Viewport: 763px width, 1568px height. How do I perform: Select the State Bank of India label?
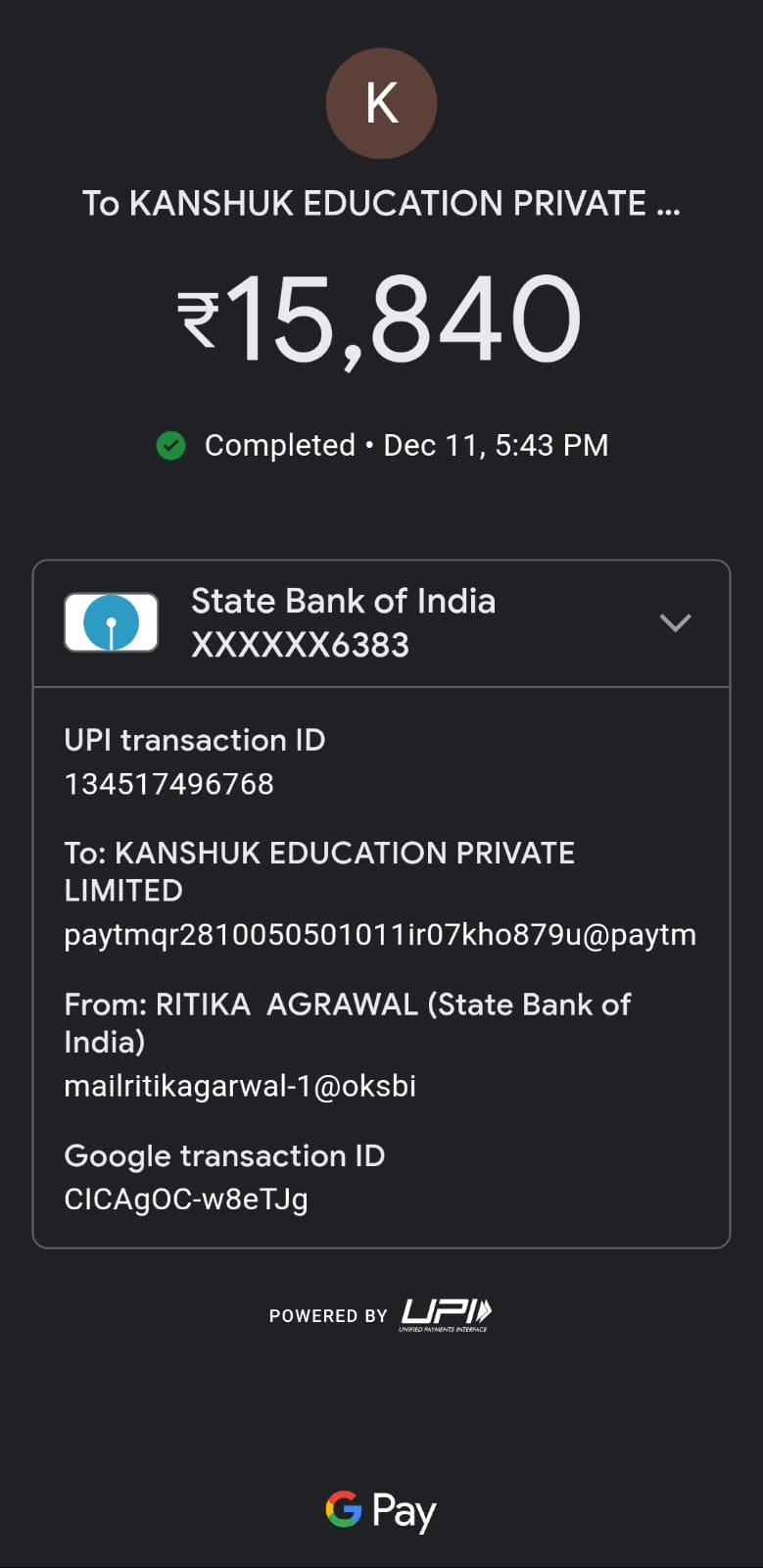[343, 601]
